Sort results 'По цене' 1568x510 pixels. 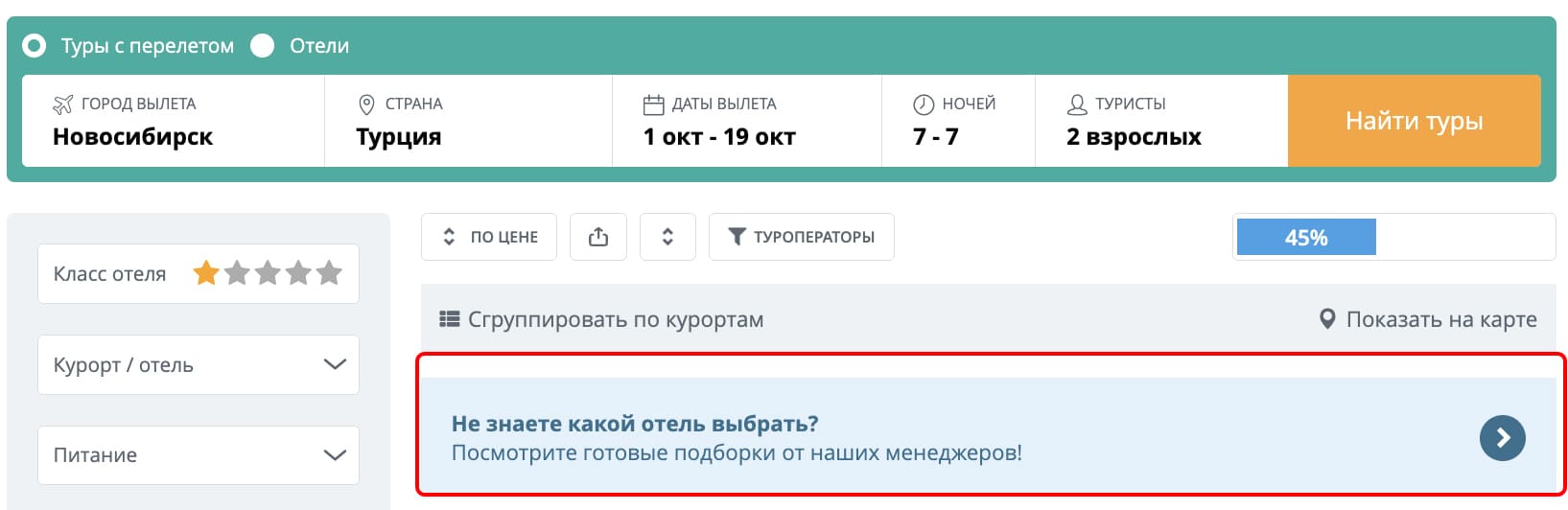click(x=489, y=237)
